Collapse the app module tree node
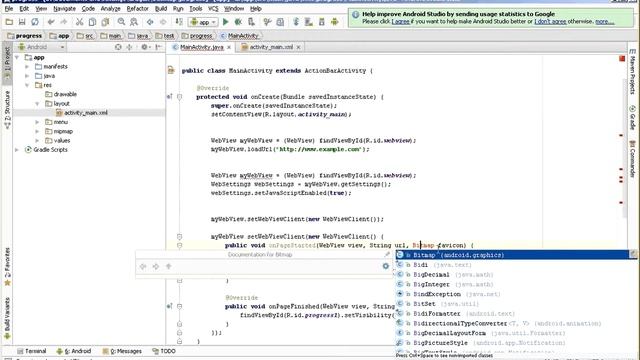The height and width of the screenshot is (360, 640). [17, 58]
